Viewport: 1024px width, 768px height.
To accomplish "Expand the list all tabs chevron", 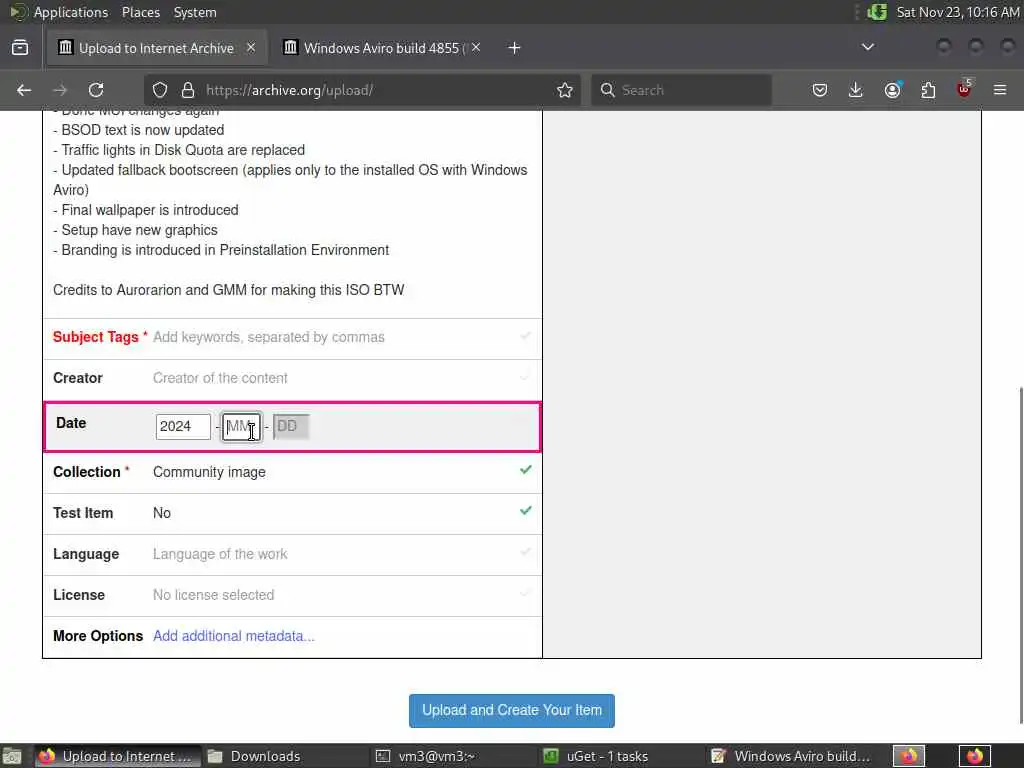I will tap(868, 47).
